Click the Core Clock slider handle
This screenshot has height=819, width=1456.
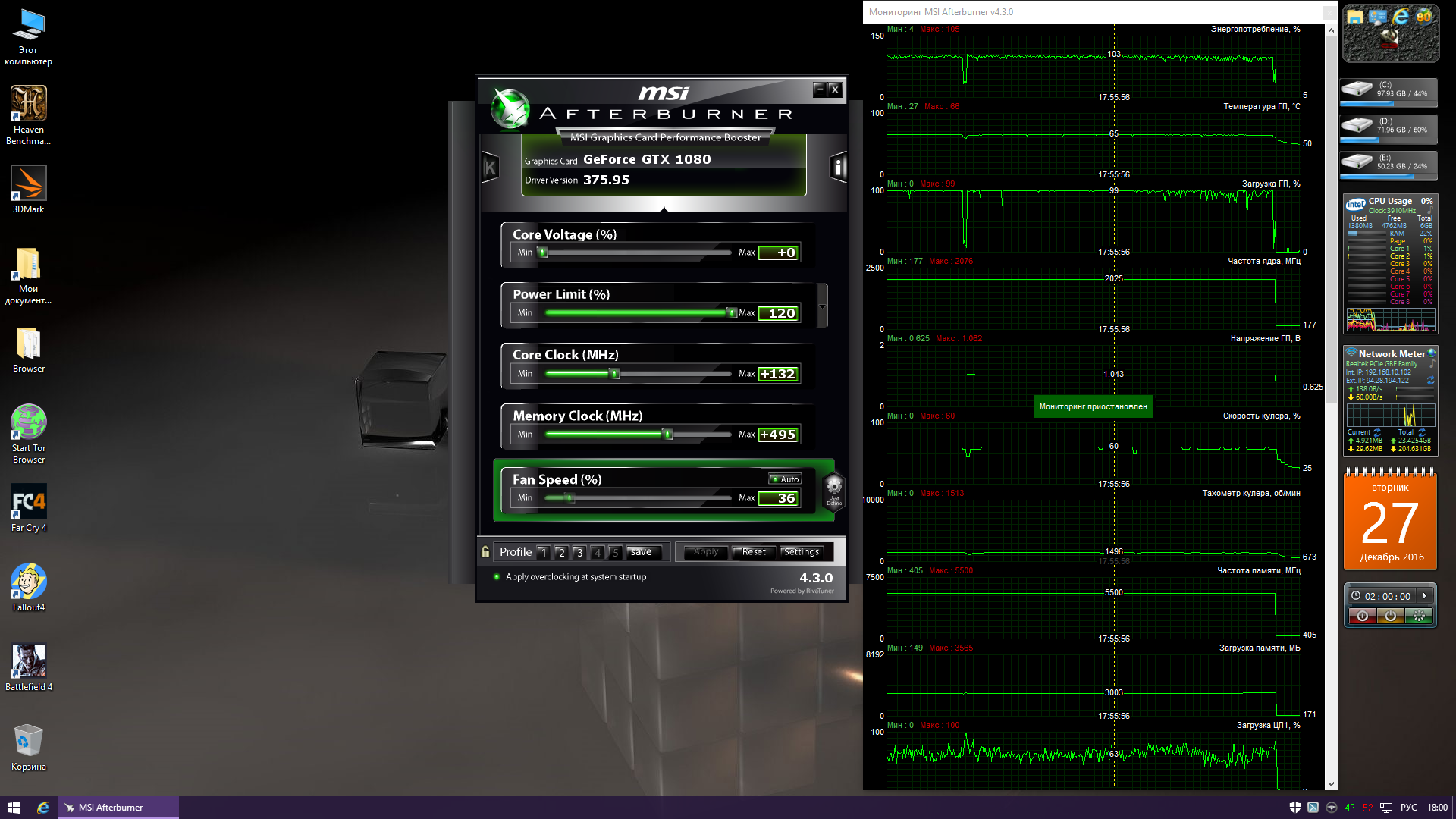[x=615, y=374]
